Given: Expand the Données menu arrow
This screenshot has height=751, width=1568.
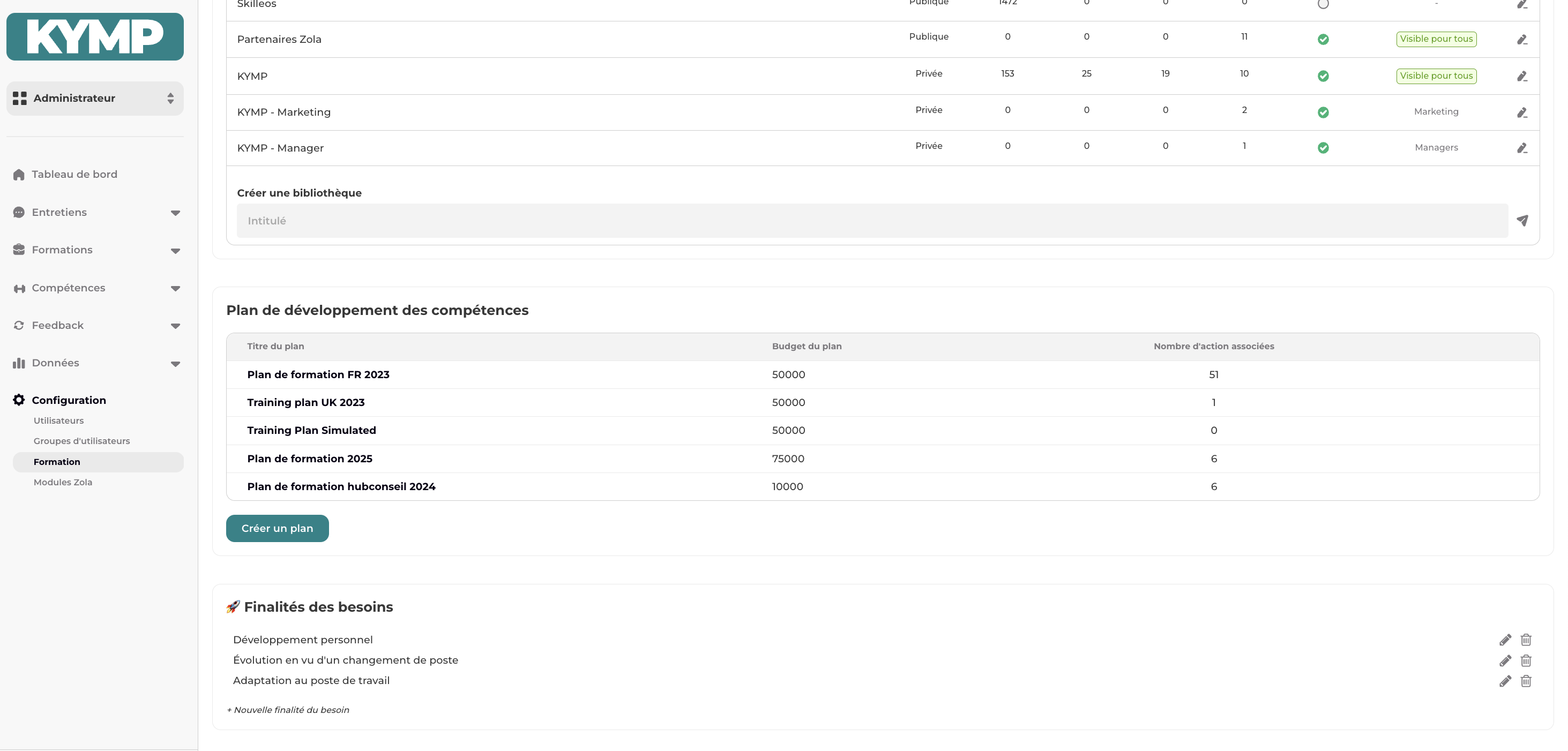Looking at the screenshot, I should [175, 363].
